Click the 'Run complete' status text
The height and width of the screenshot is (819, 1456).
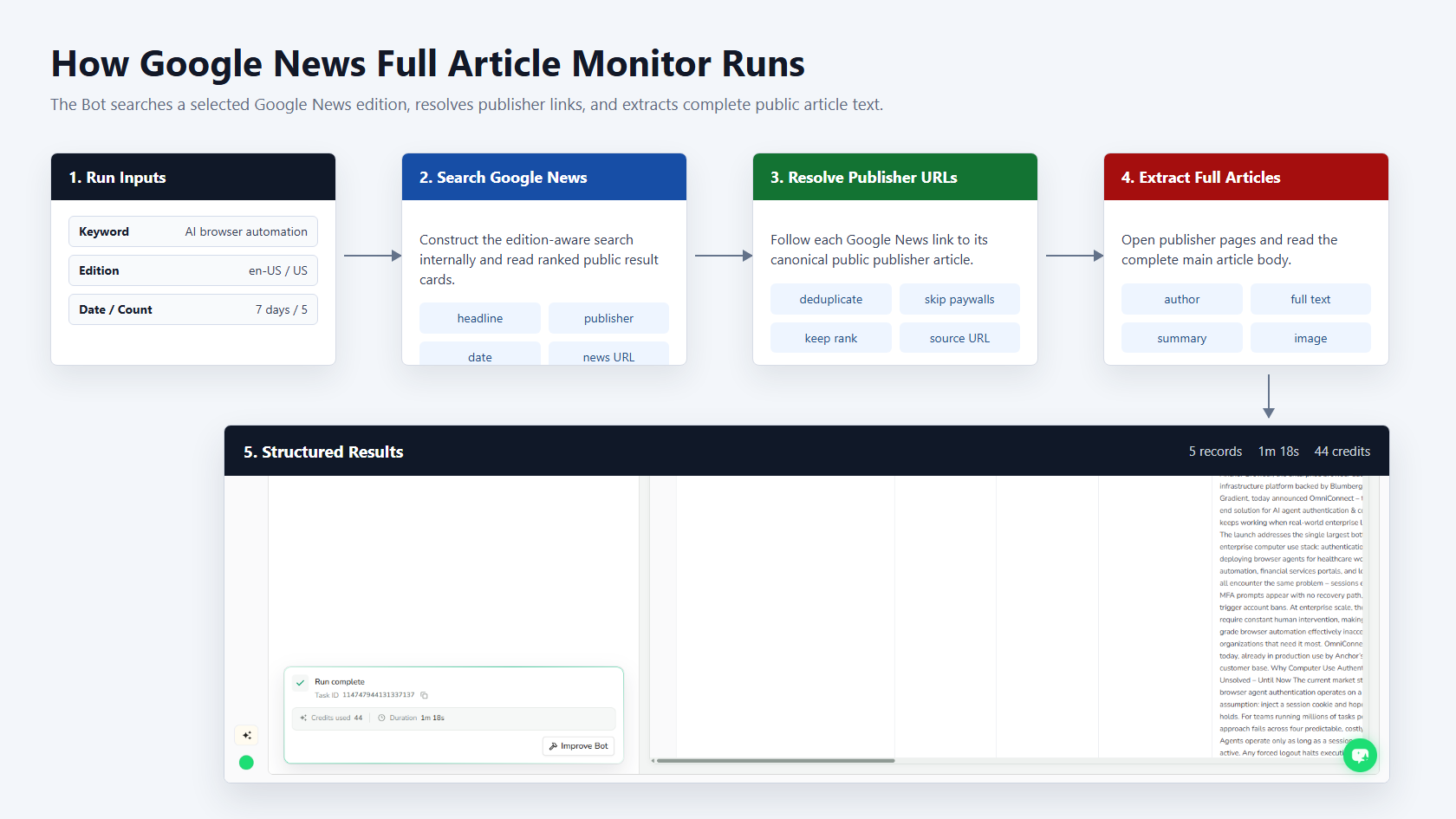coord(340,682)
